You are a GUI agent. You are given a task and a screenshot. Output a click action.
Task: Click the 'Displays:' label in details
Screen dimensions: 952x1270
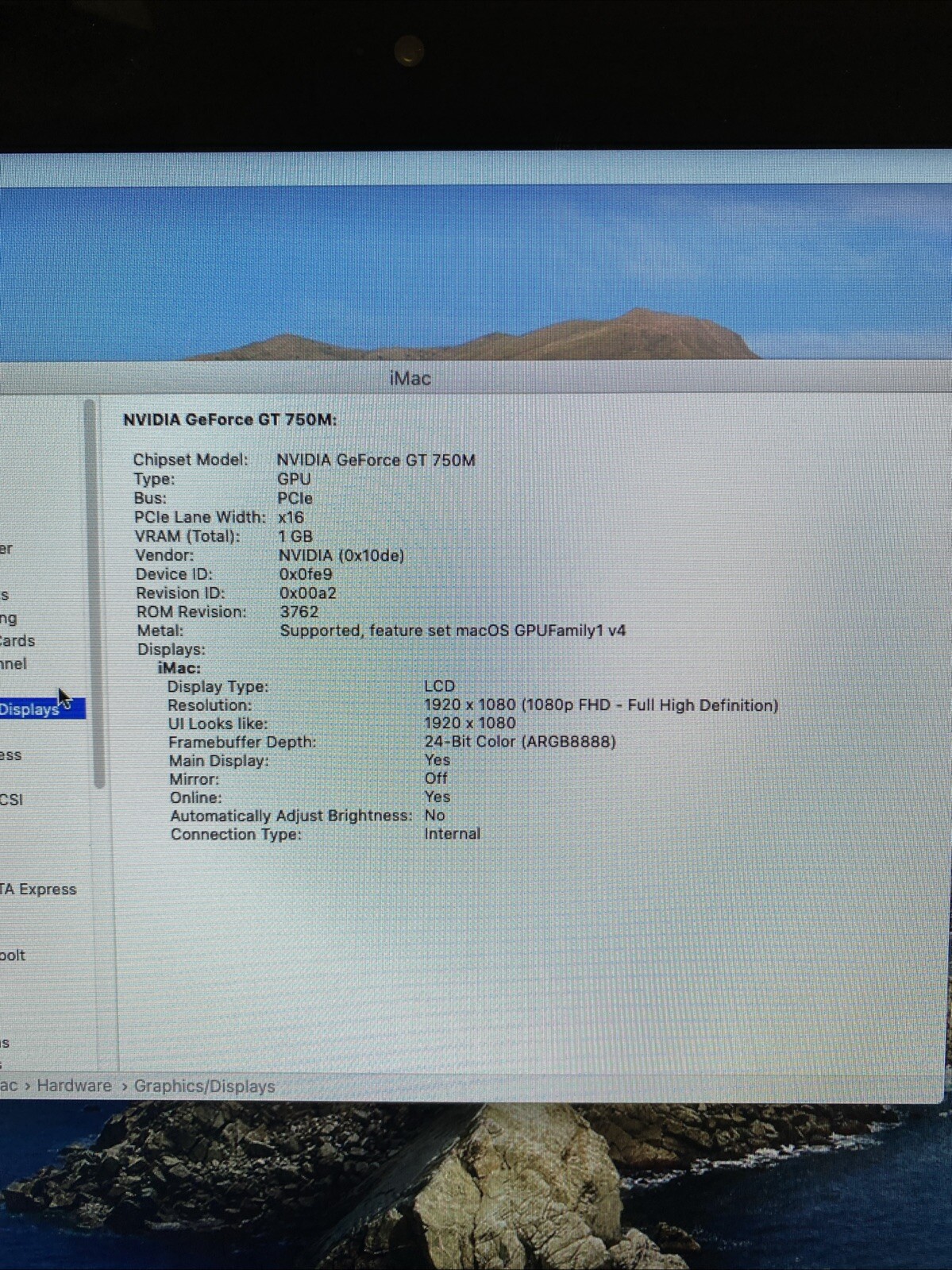pos(172,650)
